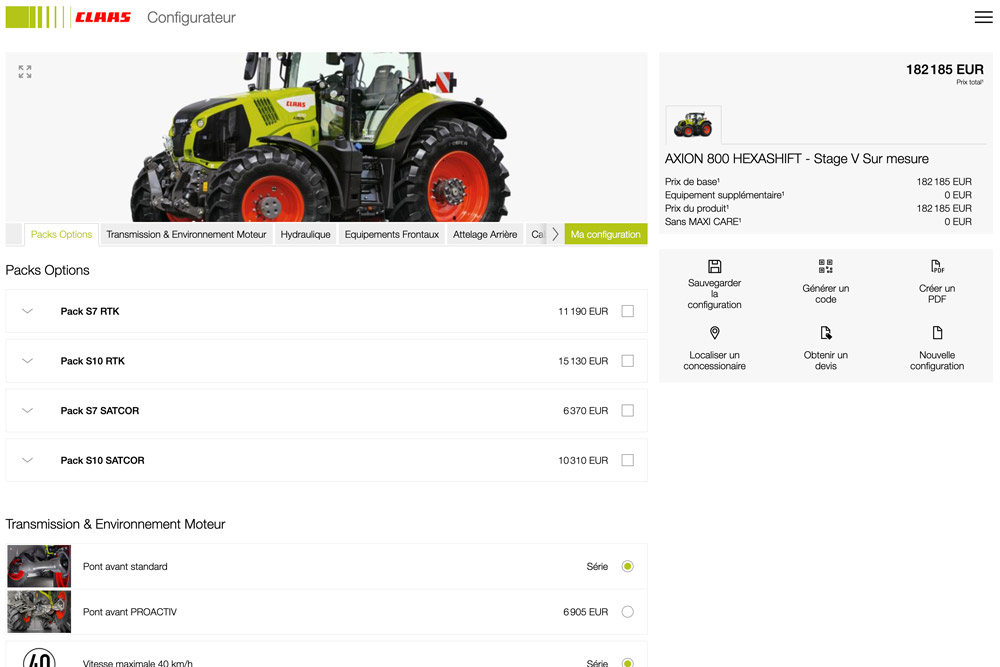Click the 10 310 EUR price
The width and height of the screenshot is (1000, 667).
[x=583, y=460]
